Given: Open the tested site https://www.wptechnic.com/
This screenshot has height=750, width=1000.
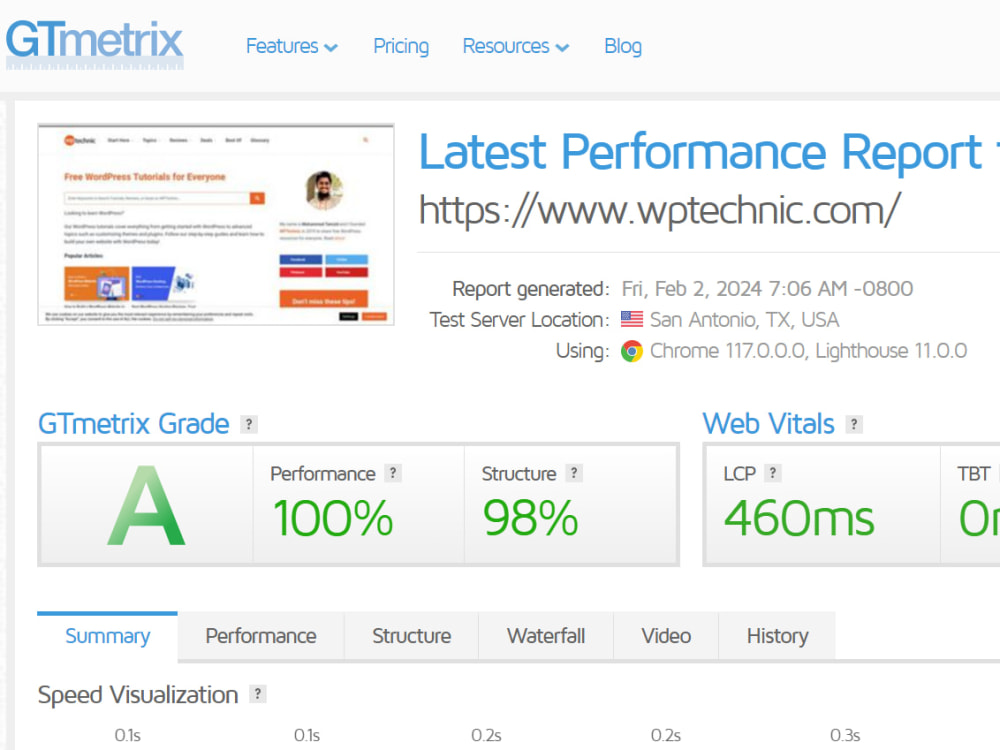Looking at the screenshot, I should pos(659,210).
